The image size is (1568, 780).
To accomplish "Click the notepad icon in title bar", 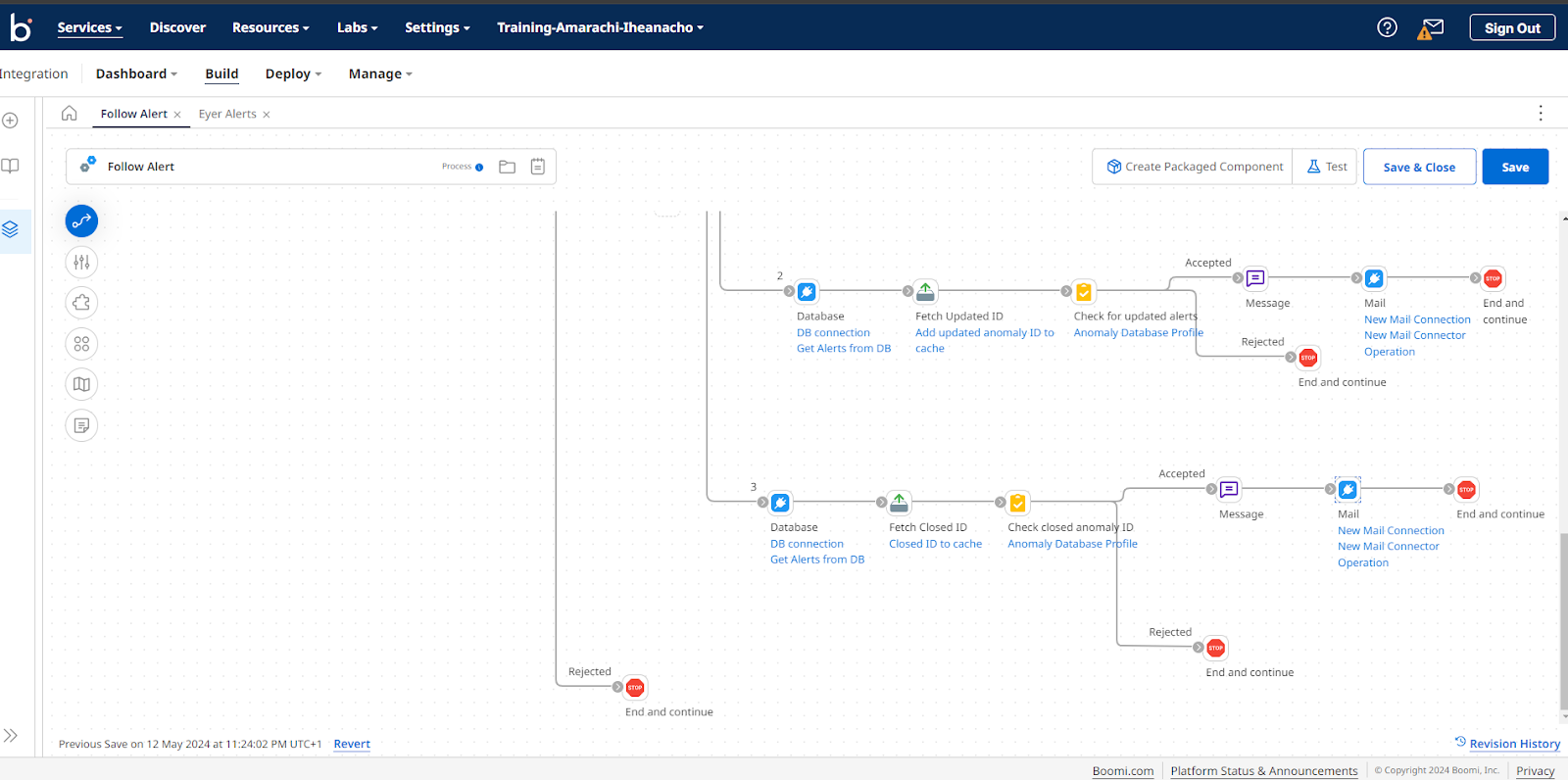I will pyautogui.click(x=538, y=167).
